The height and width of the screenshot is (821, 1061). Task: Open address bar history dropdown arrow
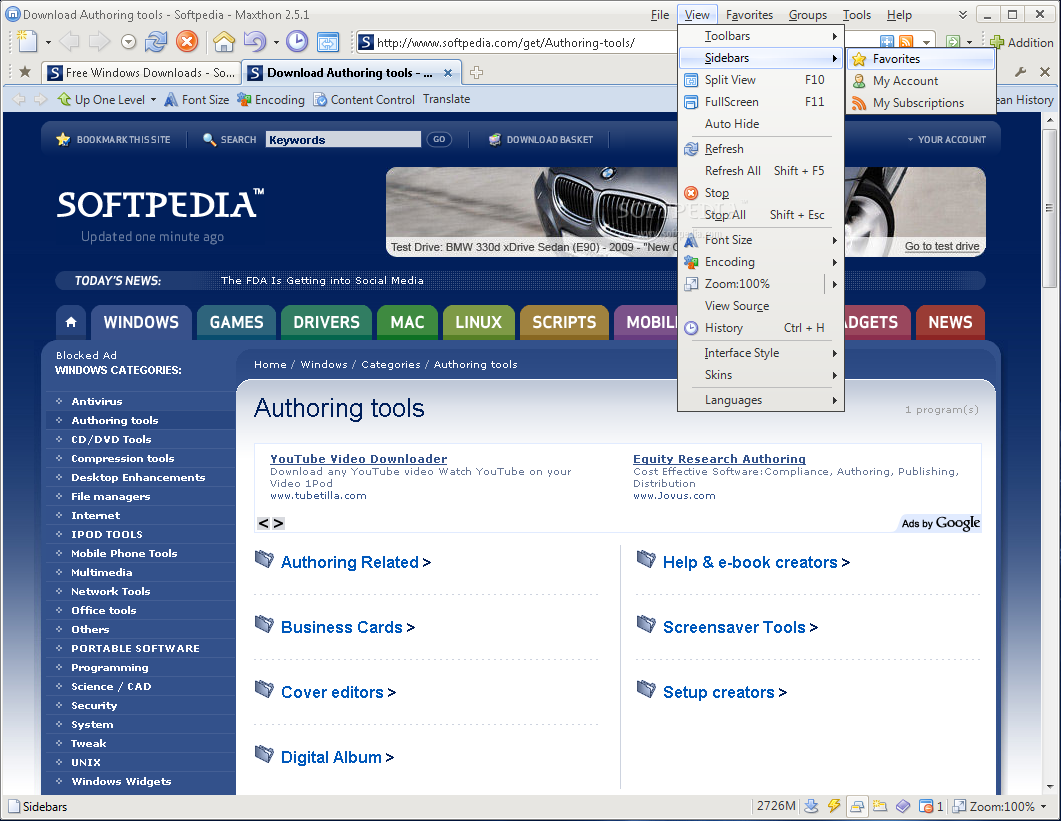(926, 43)
